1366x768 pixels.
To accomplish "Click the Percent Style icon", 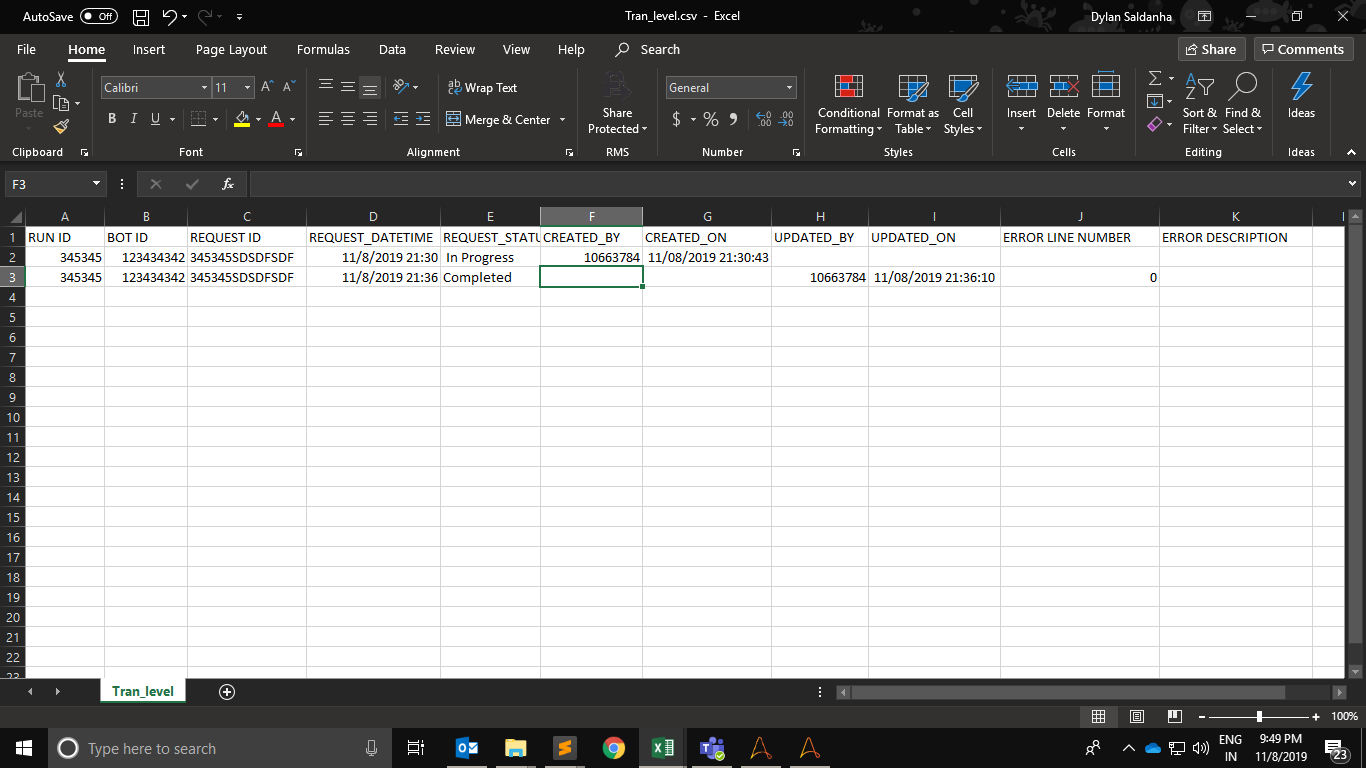I will [711, 119].
